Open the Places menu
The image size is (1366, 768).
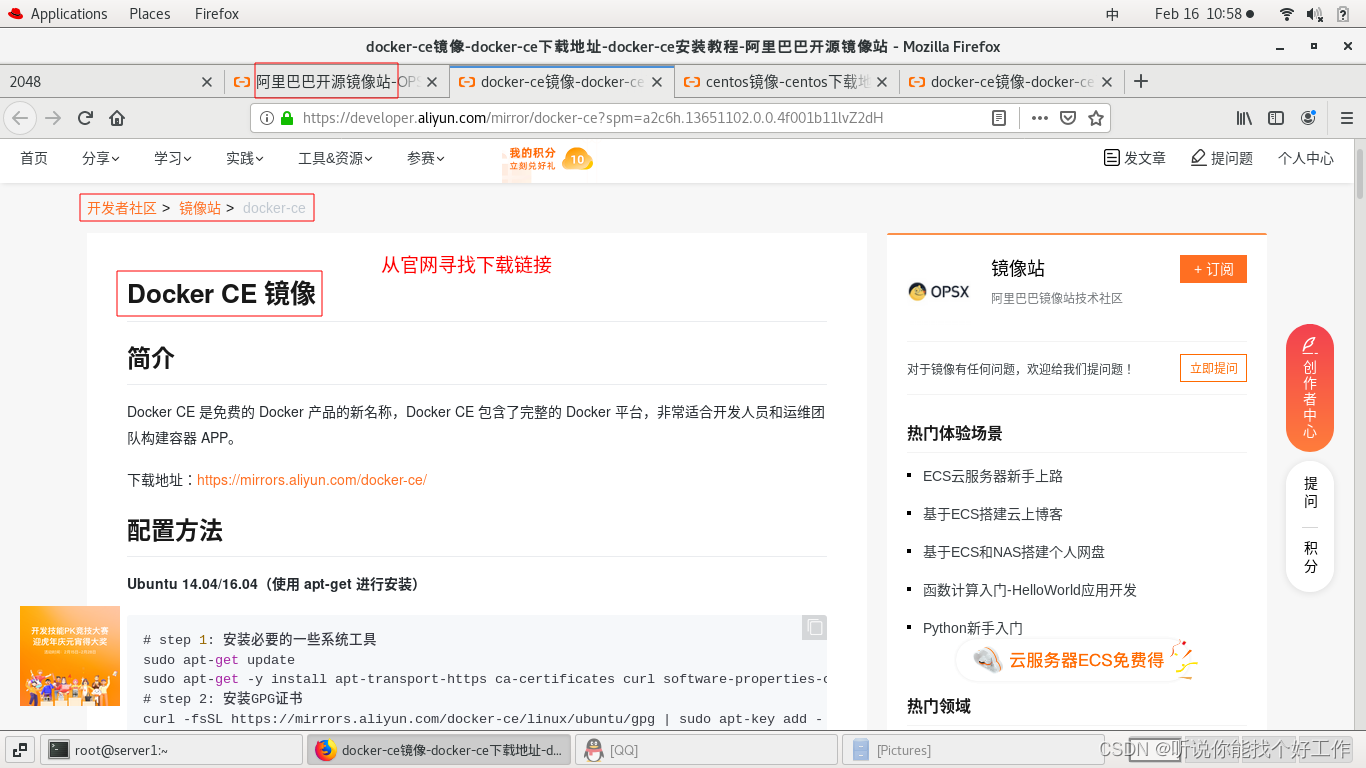(150, 14)
